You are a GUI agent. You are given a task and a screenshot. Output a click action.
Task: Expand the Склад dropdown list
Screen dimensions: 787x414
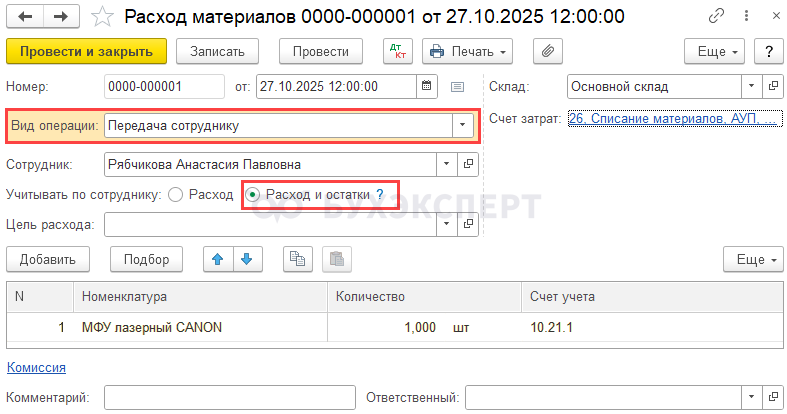point(751,86)
